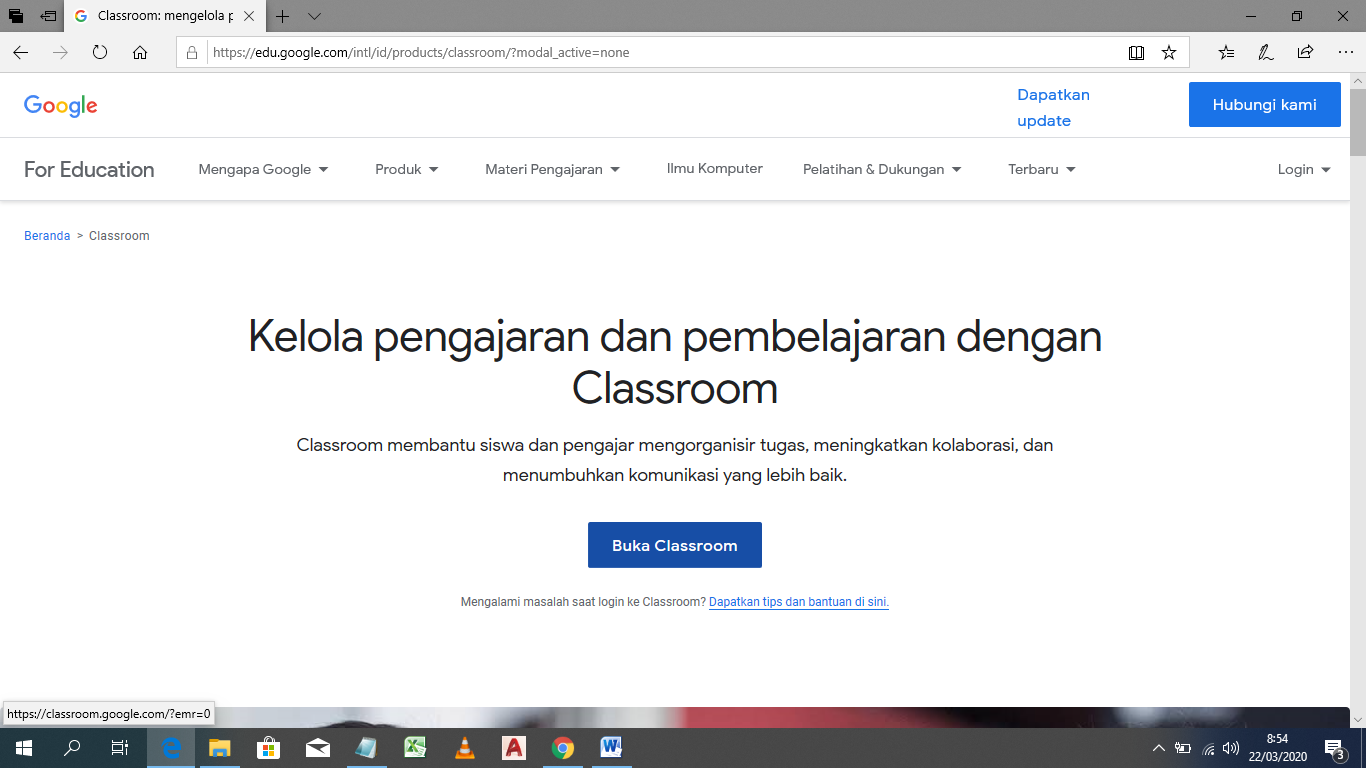Open the Favorites hub icon
This screenshot has height=768, width=1366.
coord(1227,53)
